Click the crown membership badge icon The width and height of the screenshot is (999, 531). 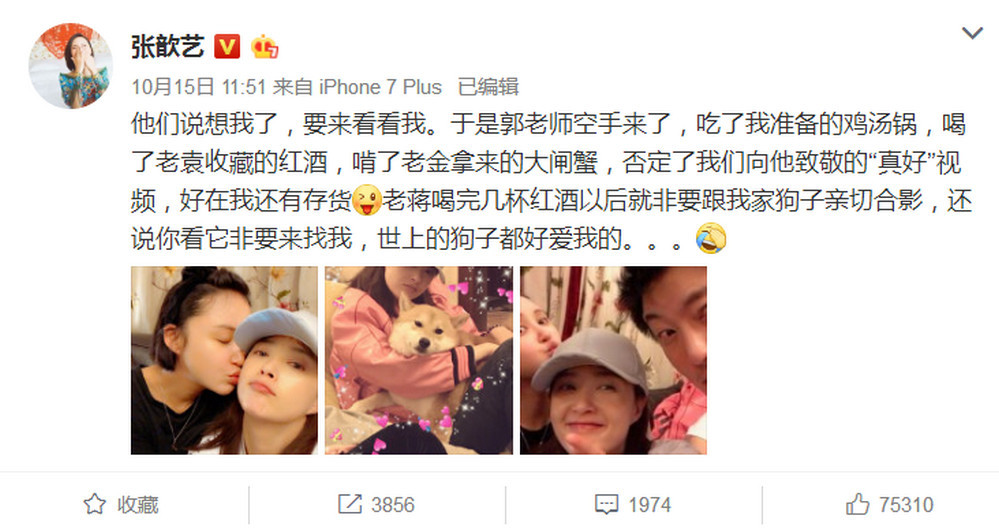[x=264, y=47]
